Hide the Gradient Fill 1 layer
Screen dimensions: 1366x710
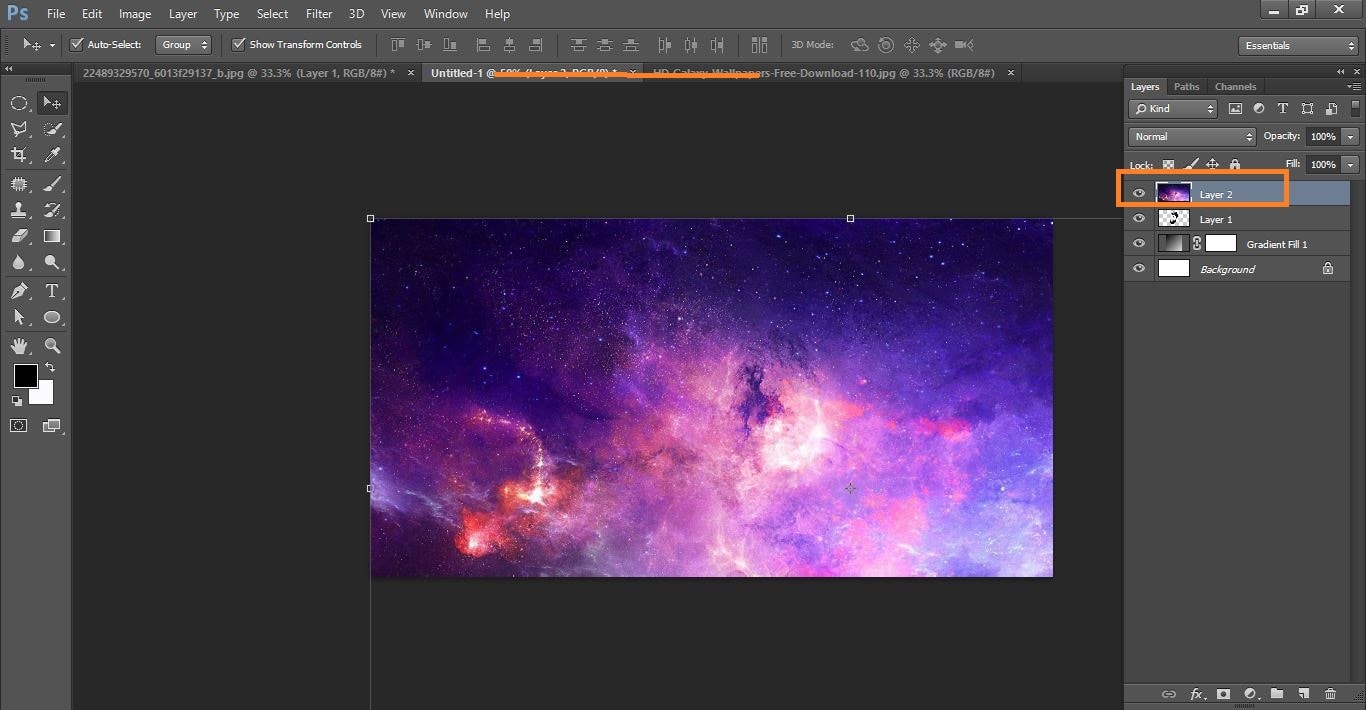coord(1139,243)
